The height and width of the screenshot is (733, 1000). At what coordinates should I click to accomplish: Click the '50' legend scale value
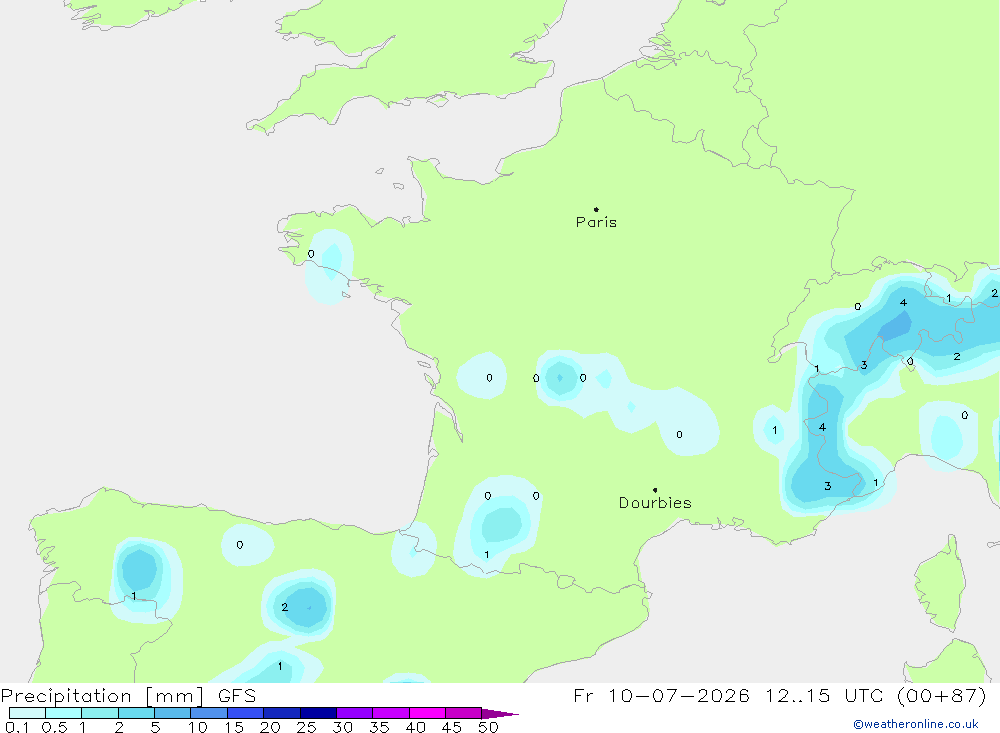click(488, 727)
